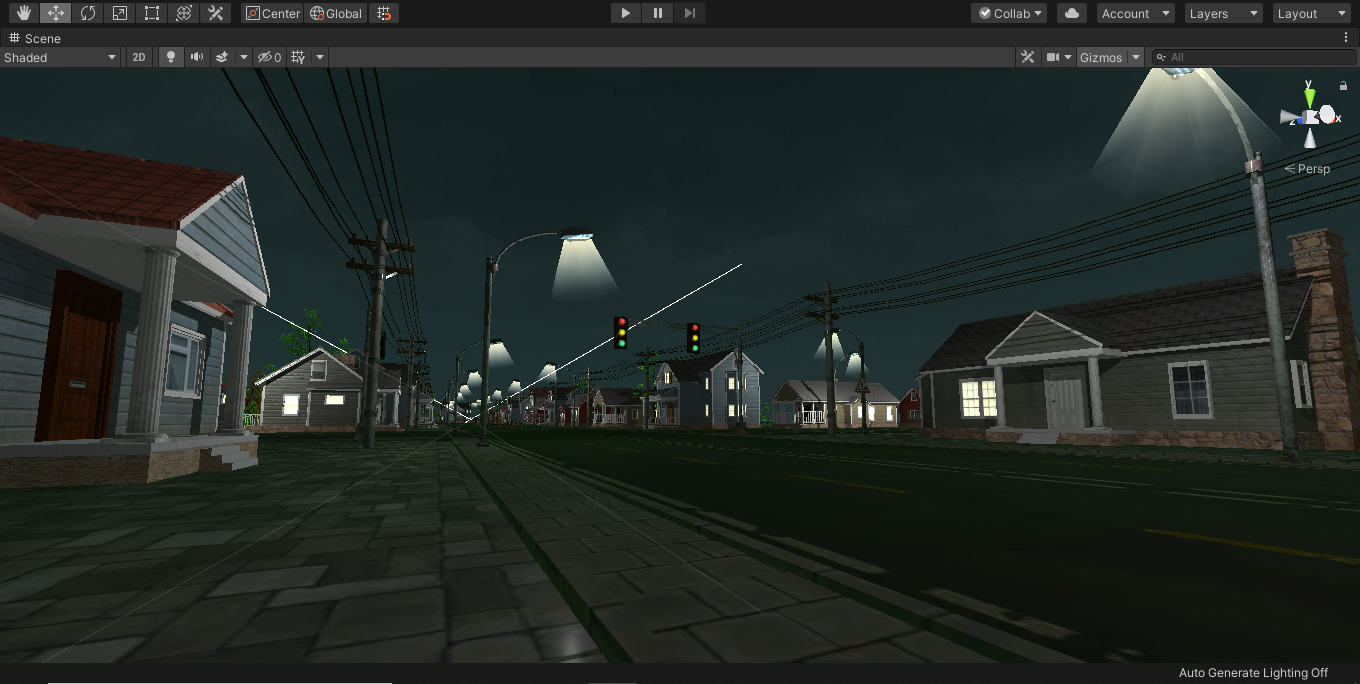The height and width of the screenshot is (684, 1360).
Task: Toggle 2D view mode
Action: point(139,57)
